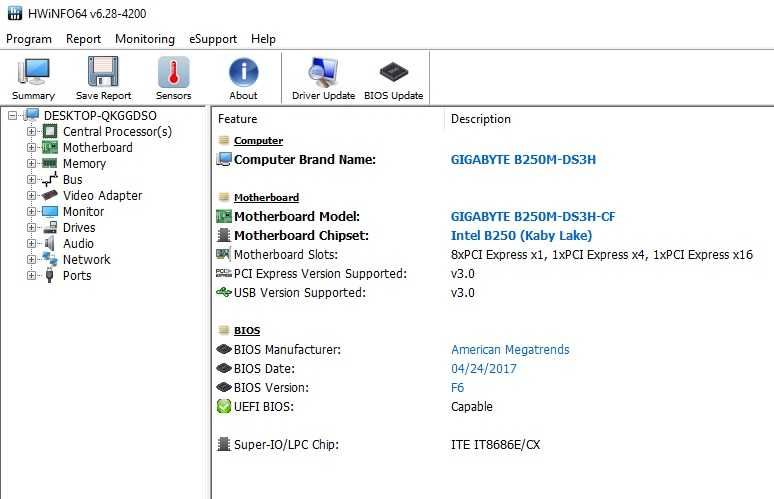Click the HWiNFO64 title bar app icon

click(x=15, y=13)
